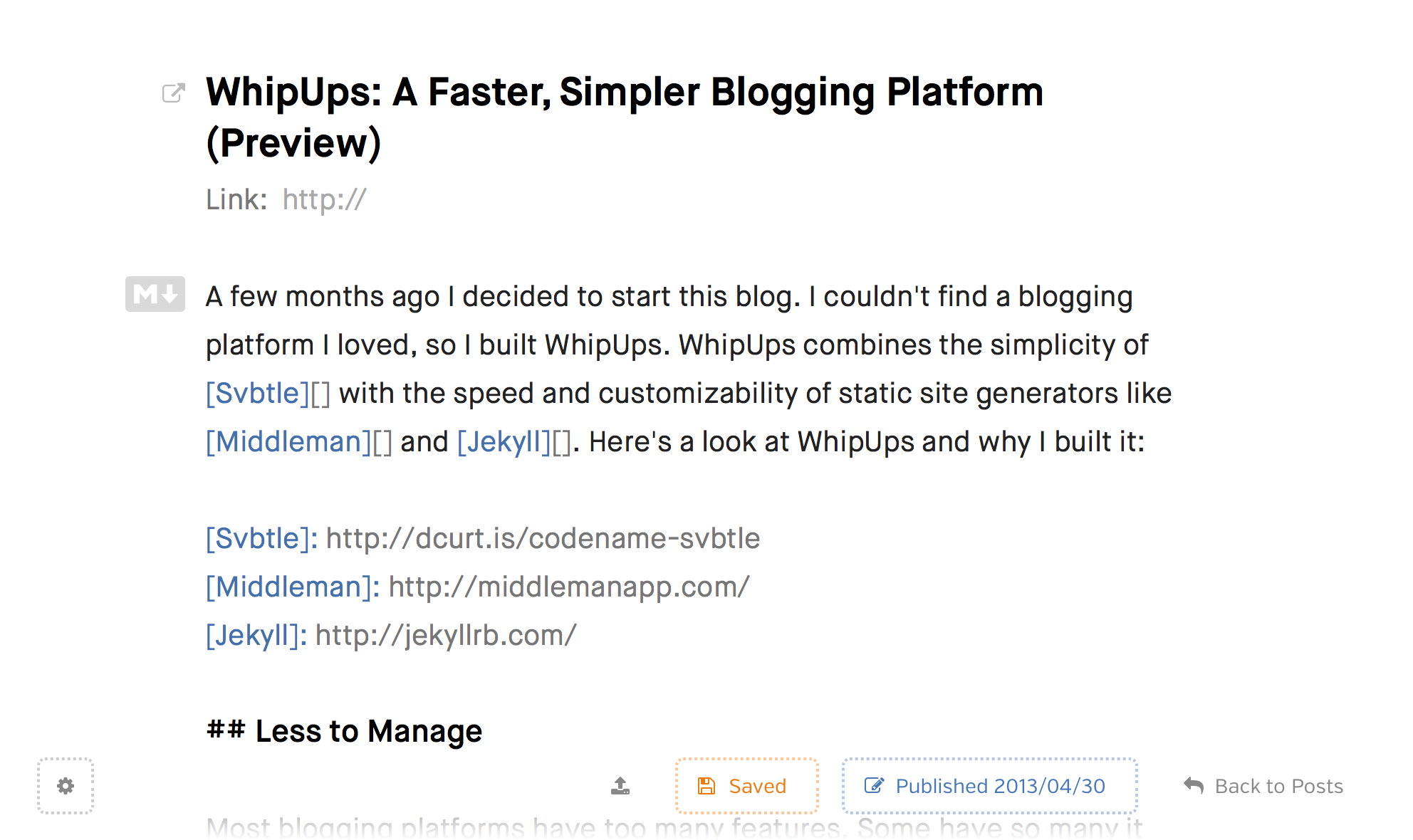Click the upload file icon
Screen dimensions: 1413x840
[620, 786]
